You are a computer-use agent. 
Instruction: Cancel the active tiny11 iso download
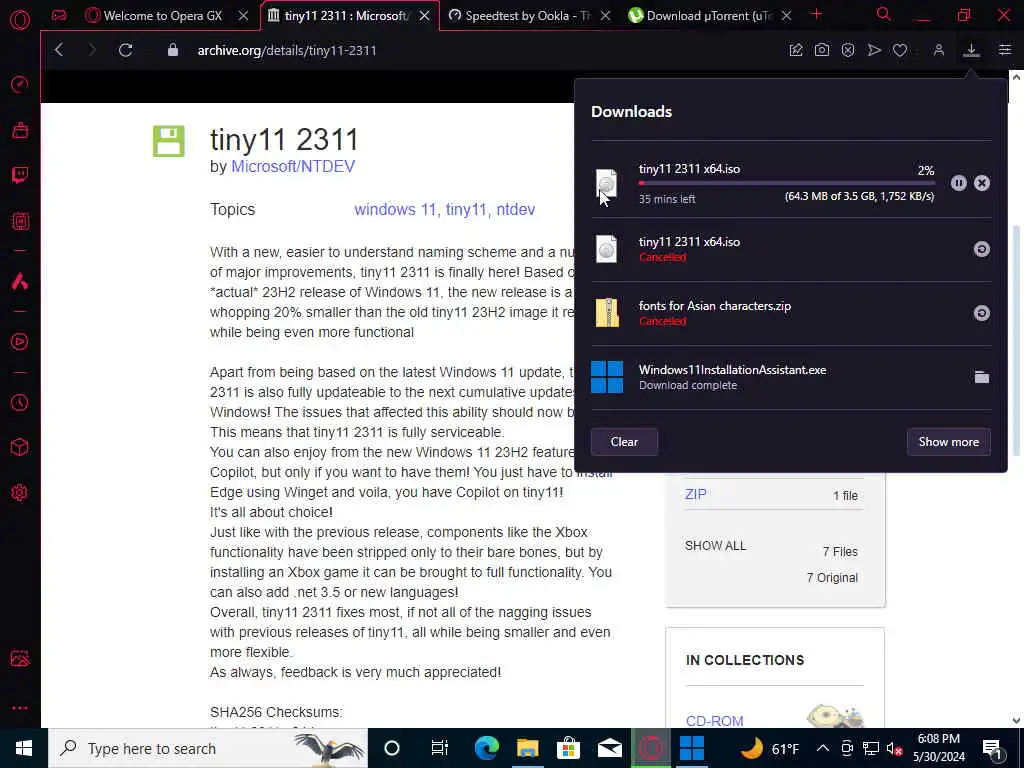tap(982, 183)
